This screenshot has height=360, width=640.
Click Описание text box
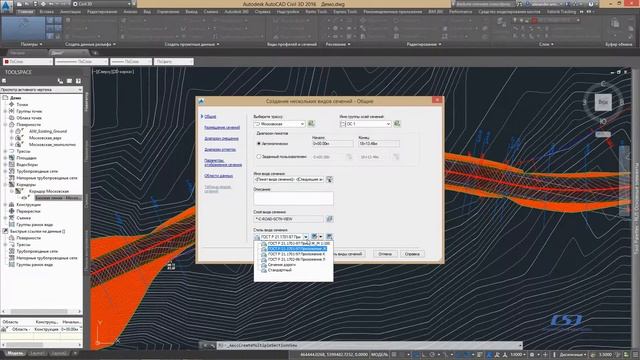click(293, 198)
